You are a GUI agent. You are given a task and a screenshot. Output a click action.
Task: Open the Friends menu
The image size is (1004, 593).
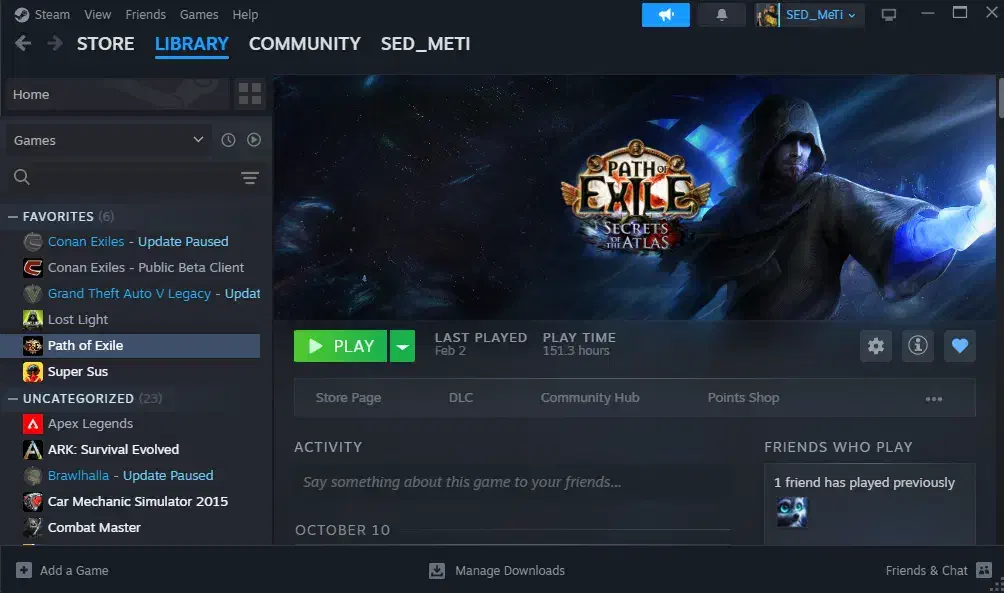145,15
